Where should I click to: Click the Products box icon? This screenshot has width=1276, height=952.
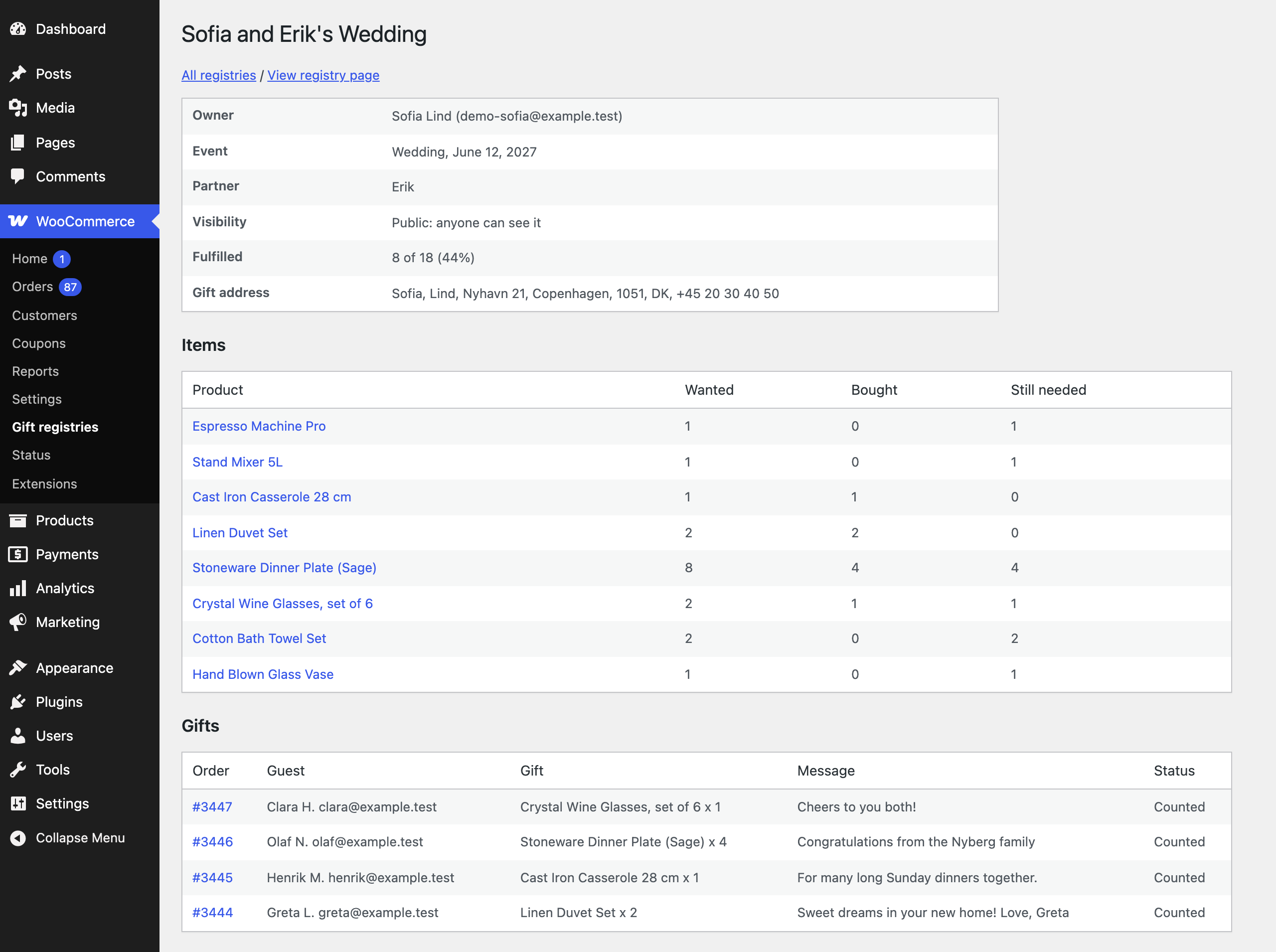coord(18,520)
